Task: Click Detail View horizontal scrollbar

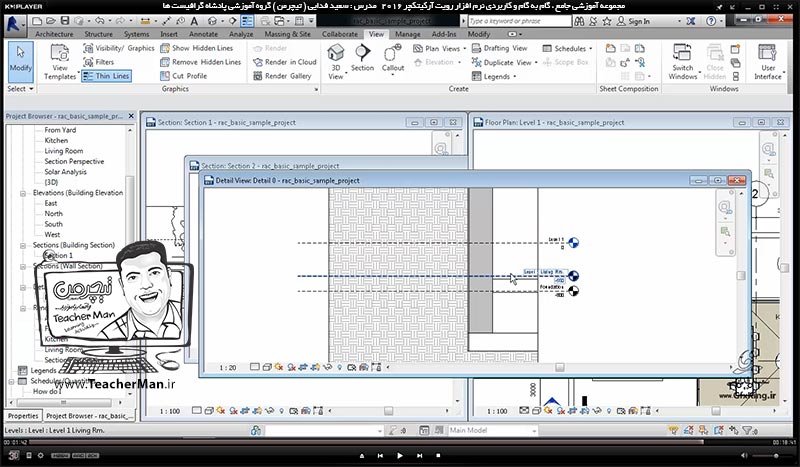Action: click(560, 367)
